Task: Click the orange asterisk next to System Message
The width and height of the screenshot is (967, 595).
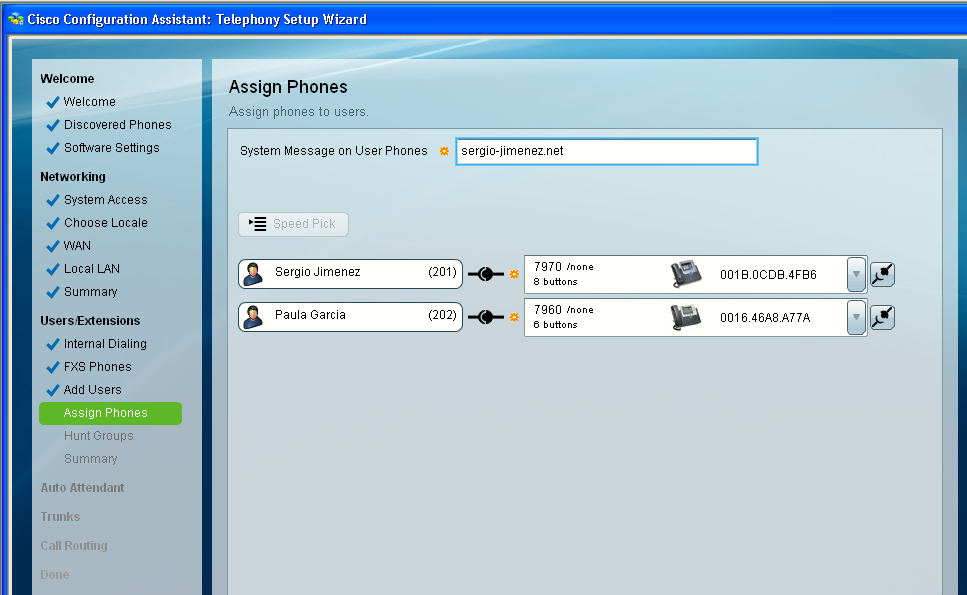Action: coord(444,151)
